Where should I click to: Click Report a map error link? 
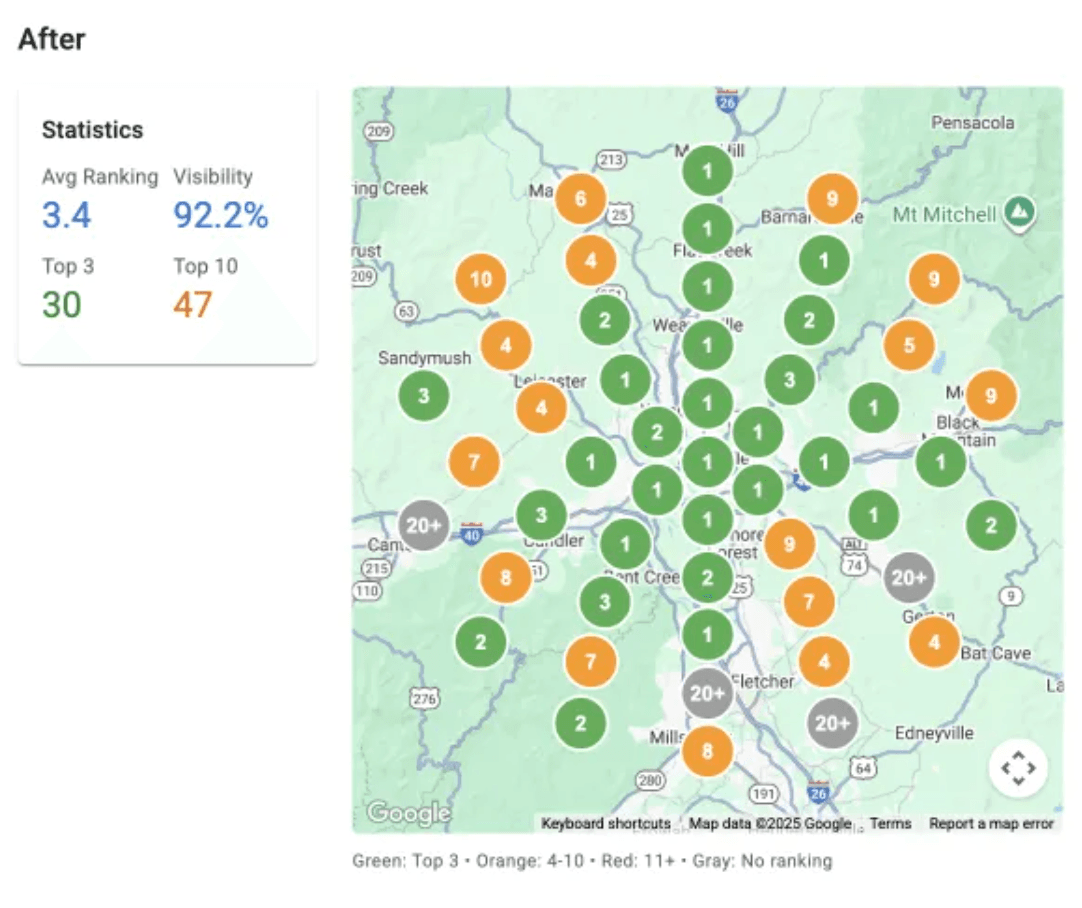click(x=991, y=824)
